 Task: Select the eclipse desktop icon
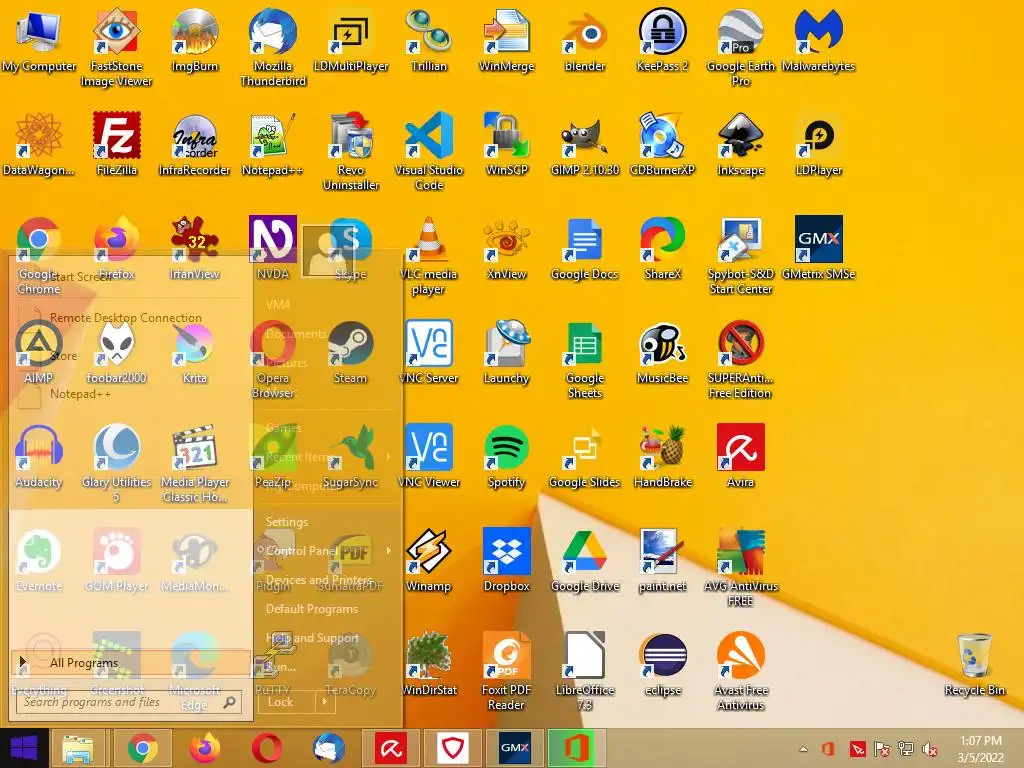(662, 664)
